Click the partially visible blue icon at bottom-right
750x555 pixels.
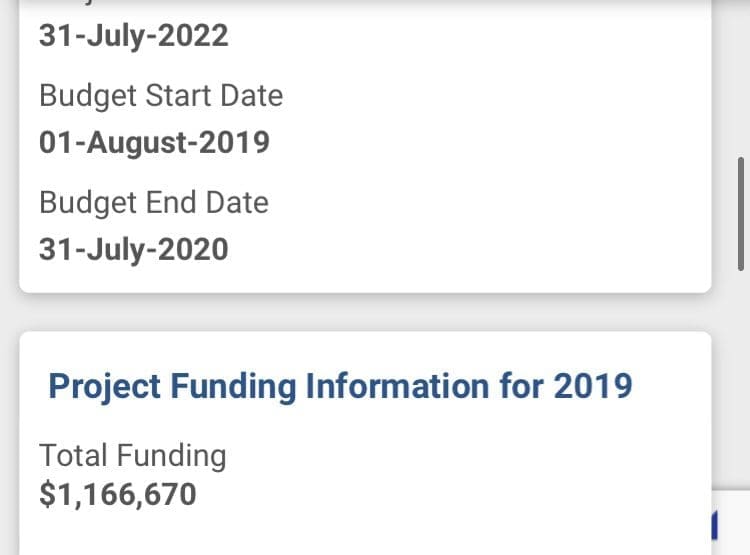point(715,525)
